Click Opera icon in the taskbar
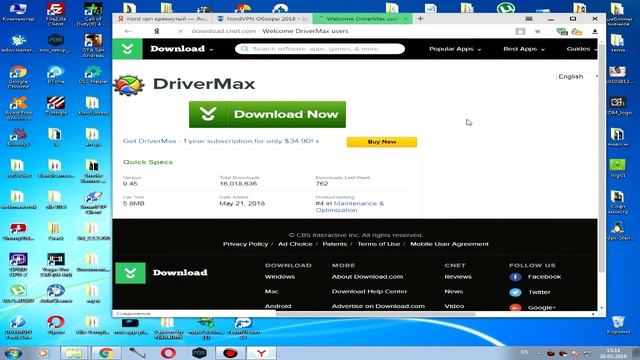The height and width of the screenshot is (360, 640). click(x=168, y=353)
